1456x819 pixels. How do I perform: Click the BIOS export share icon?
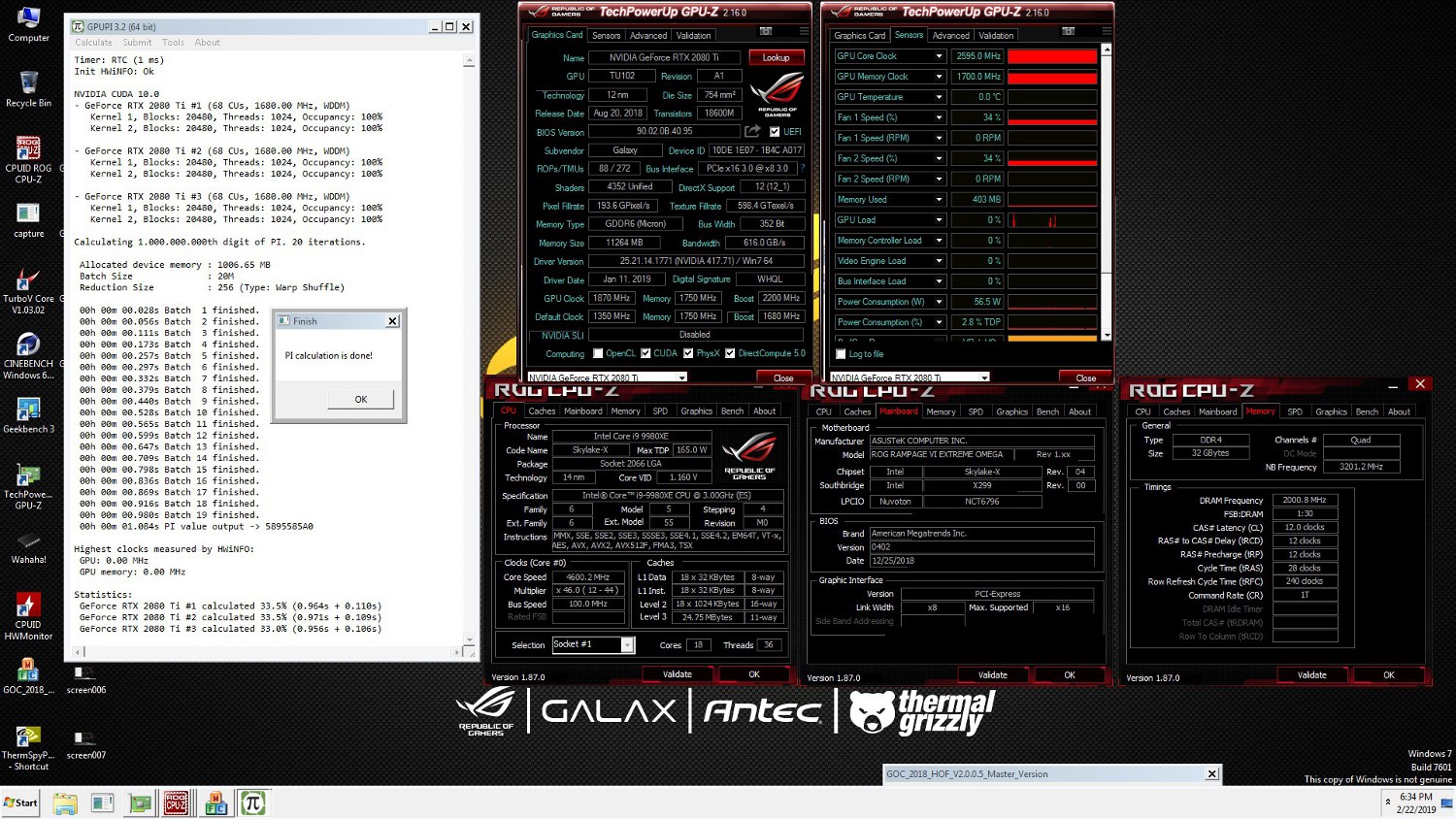[752, 131]
